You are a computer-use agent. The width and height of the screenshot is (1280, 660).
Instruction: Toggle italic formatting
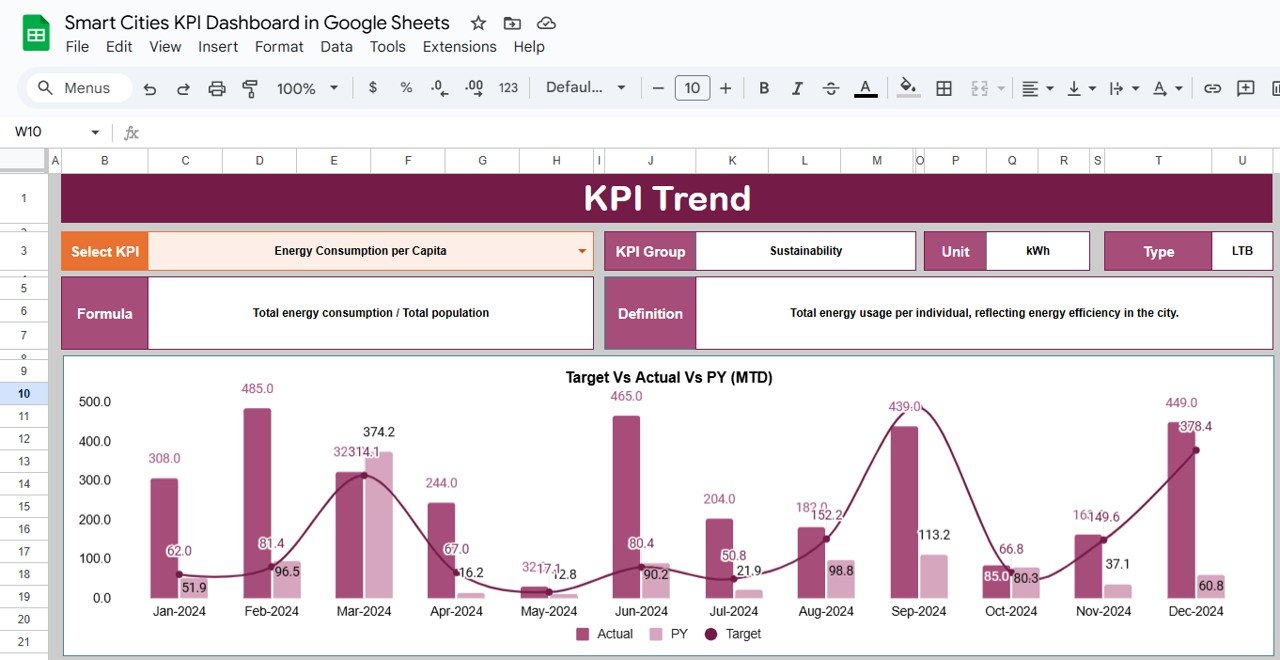click(797, 88)
